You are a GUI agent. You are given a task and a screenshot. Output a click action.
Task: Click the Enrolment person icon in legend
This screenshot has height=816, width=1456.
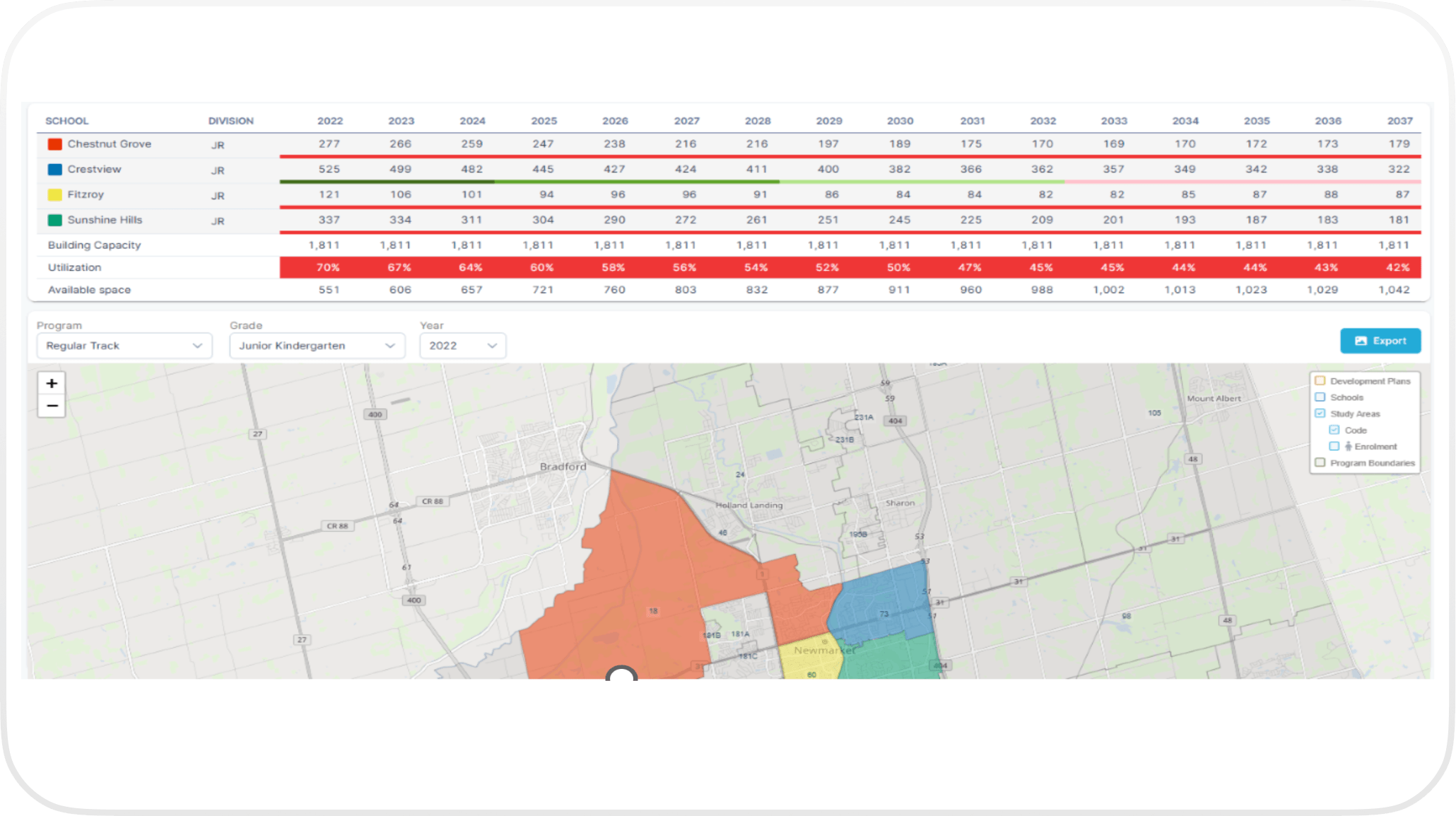click(x=1349, y=446)
